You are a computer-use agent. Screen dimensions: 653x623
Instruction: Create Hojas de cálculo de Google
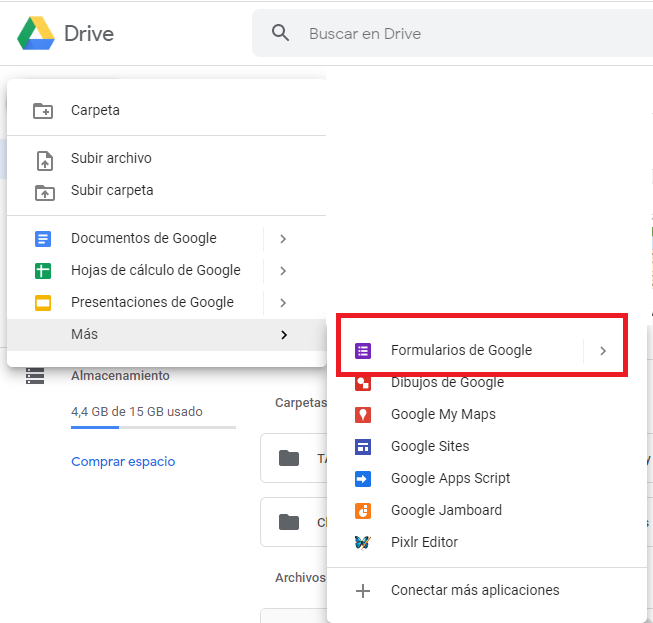pos(156,270)
